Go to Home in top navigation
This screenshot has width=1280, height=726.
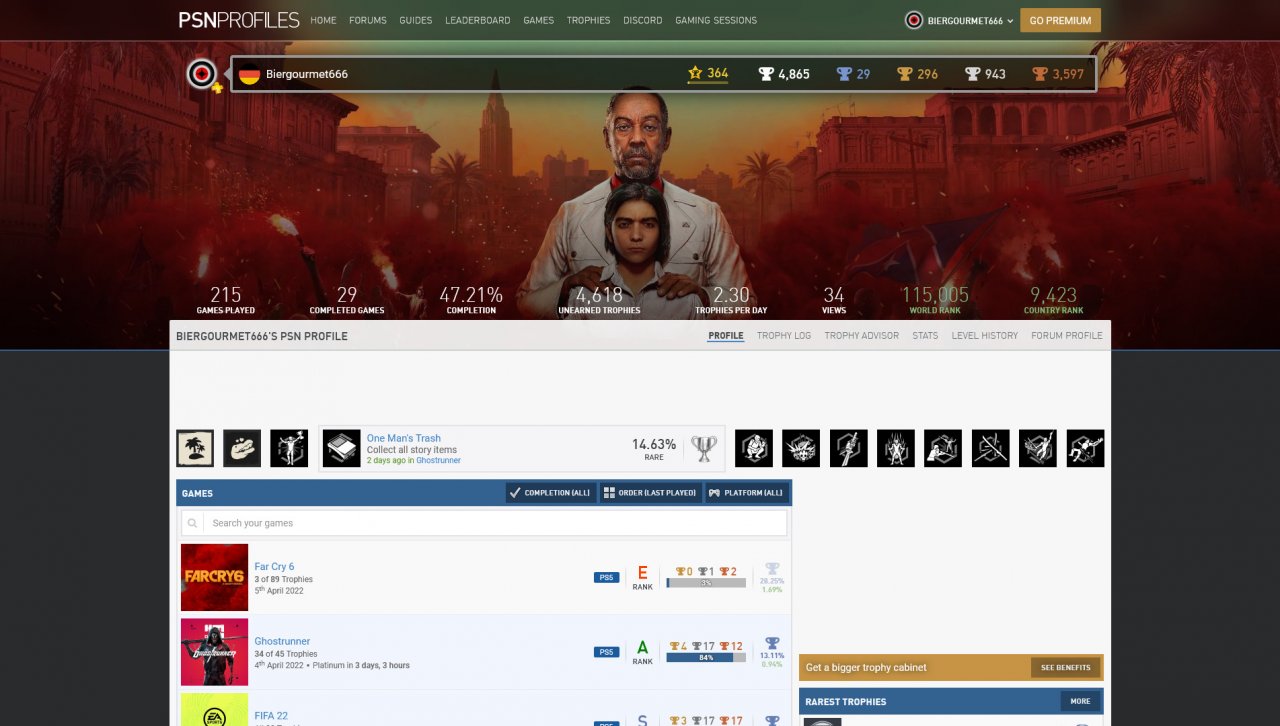[x=323, y=20]
